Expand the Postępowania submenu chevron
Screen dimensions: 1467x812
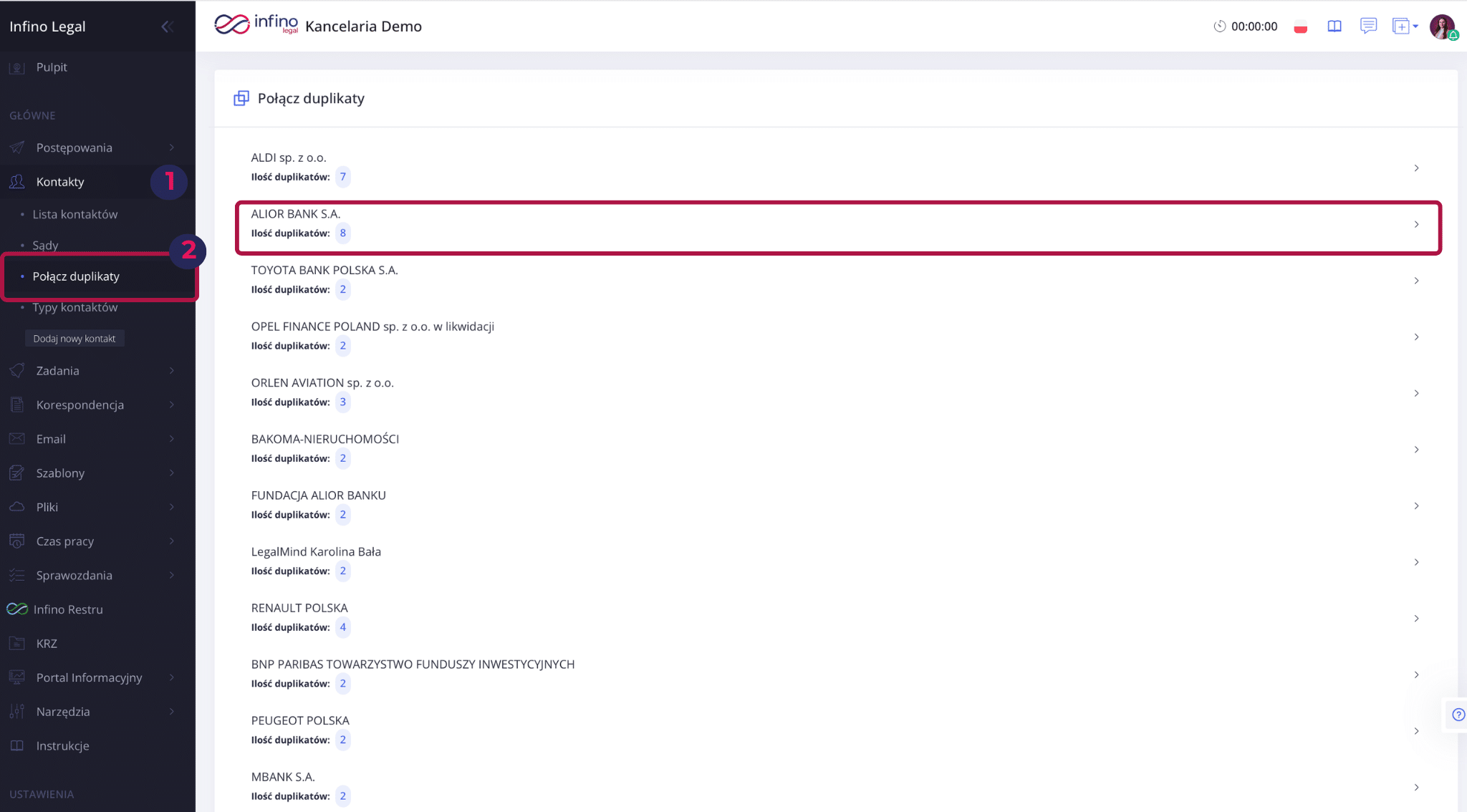[172, 148]
